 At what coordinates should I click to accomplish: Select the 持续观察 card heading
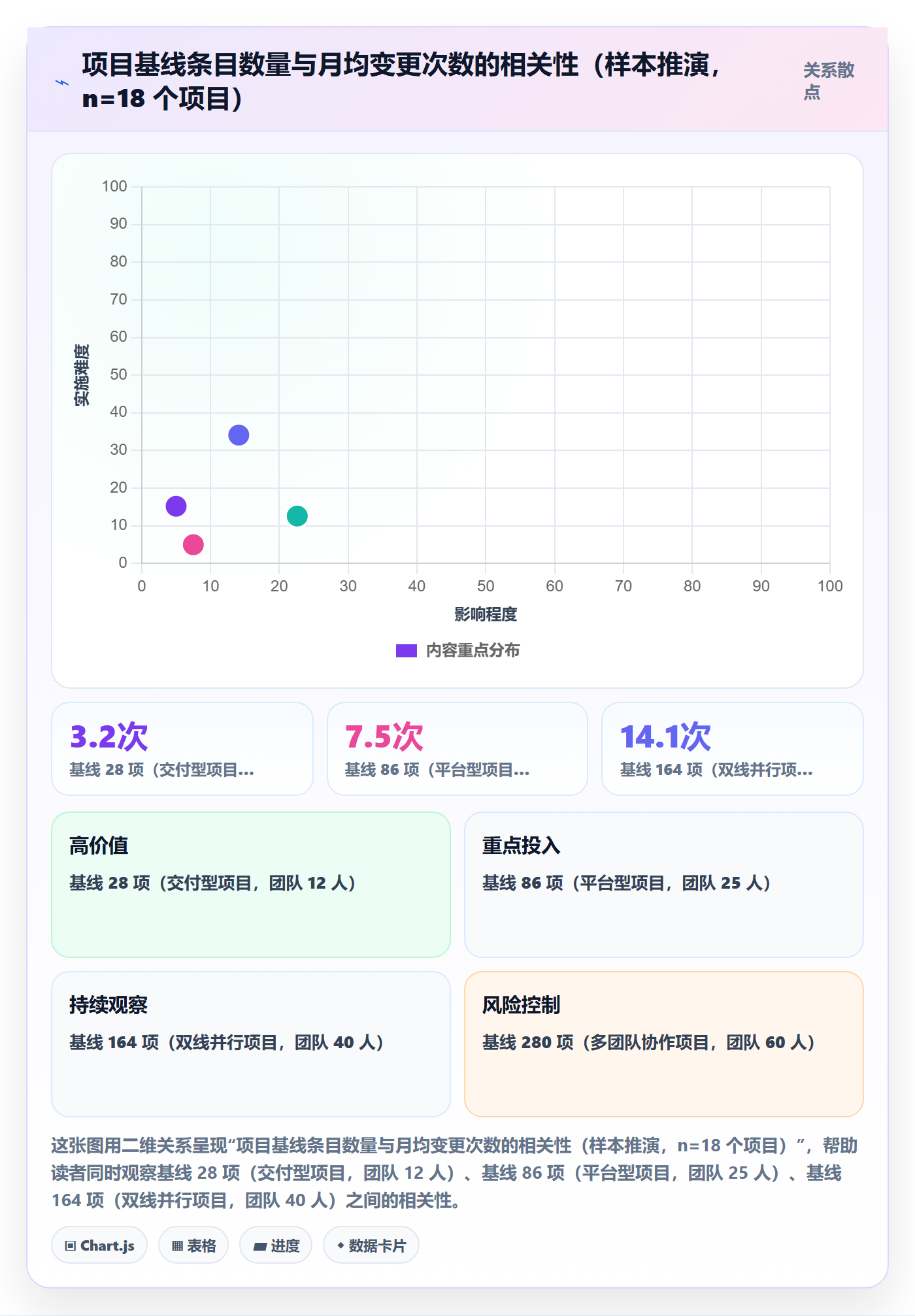tap(108, 1005)
